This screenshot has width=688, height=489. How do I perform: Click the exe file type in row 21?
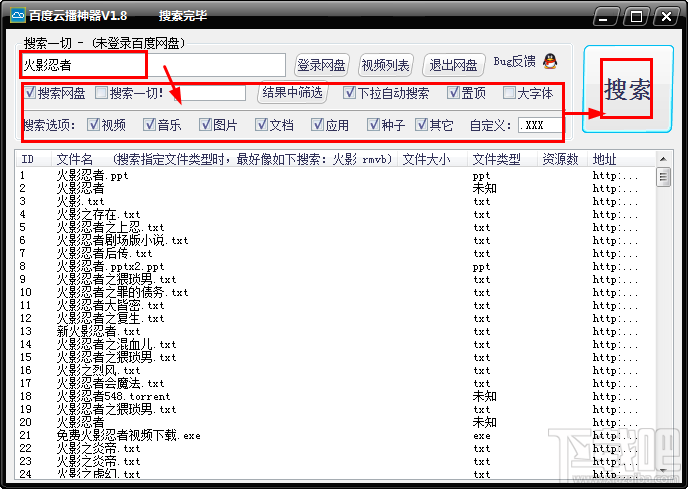pyautogui.click(x=482, y=435)
